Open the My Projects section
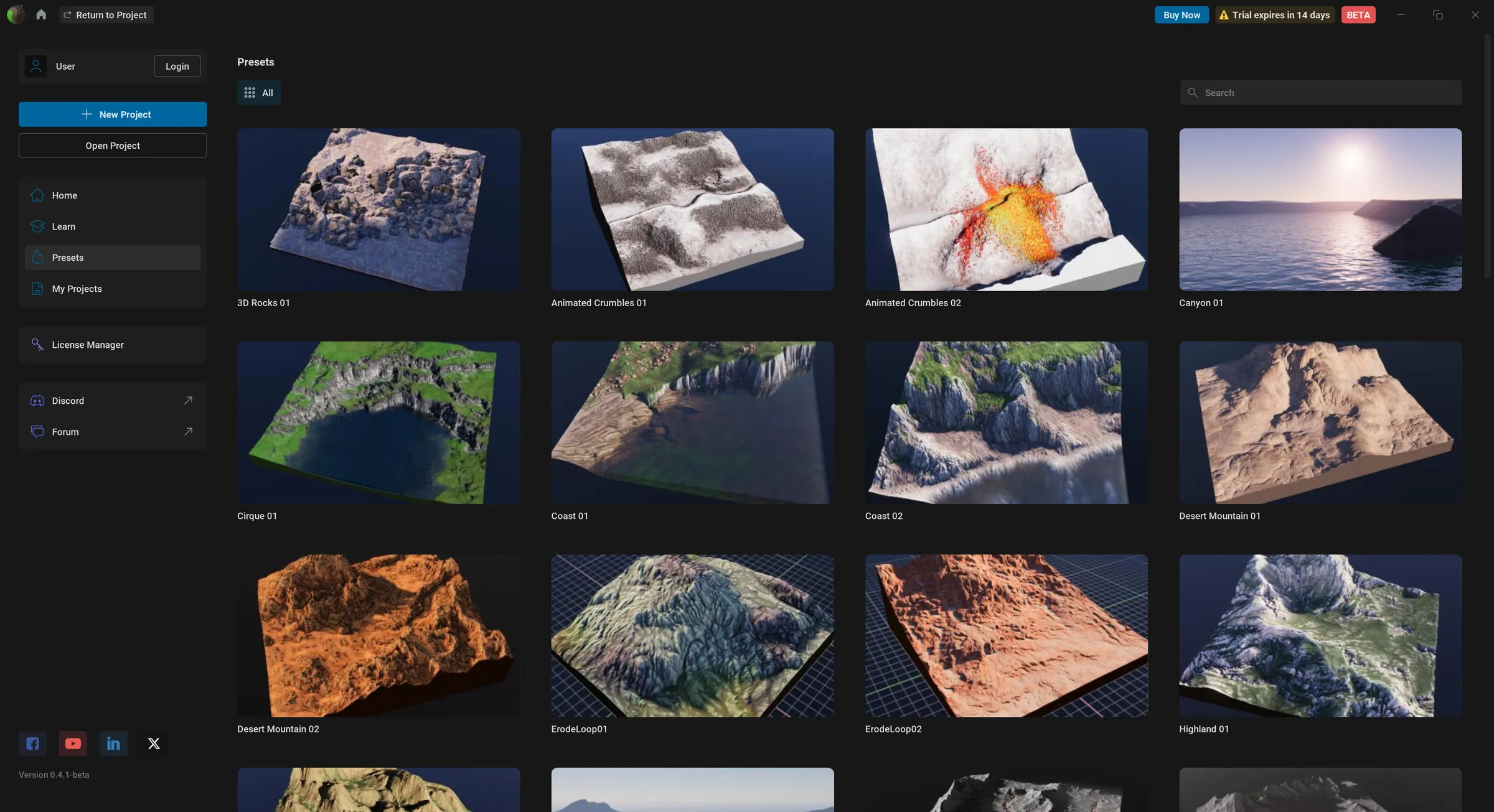This screenshot has height=812, width=1494. click(x=77, y=288)
